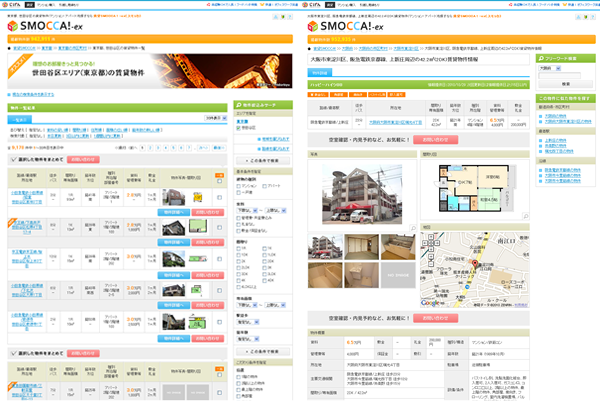Click the red location pin on the map
600x401 pixels.
tap(477, 264)
